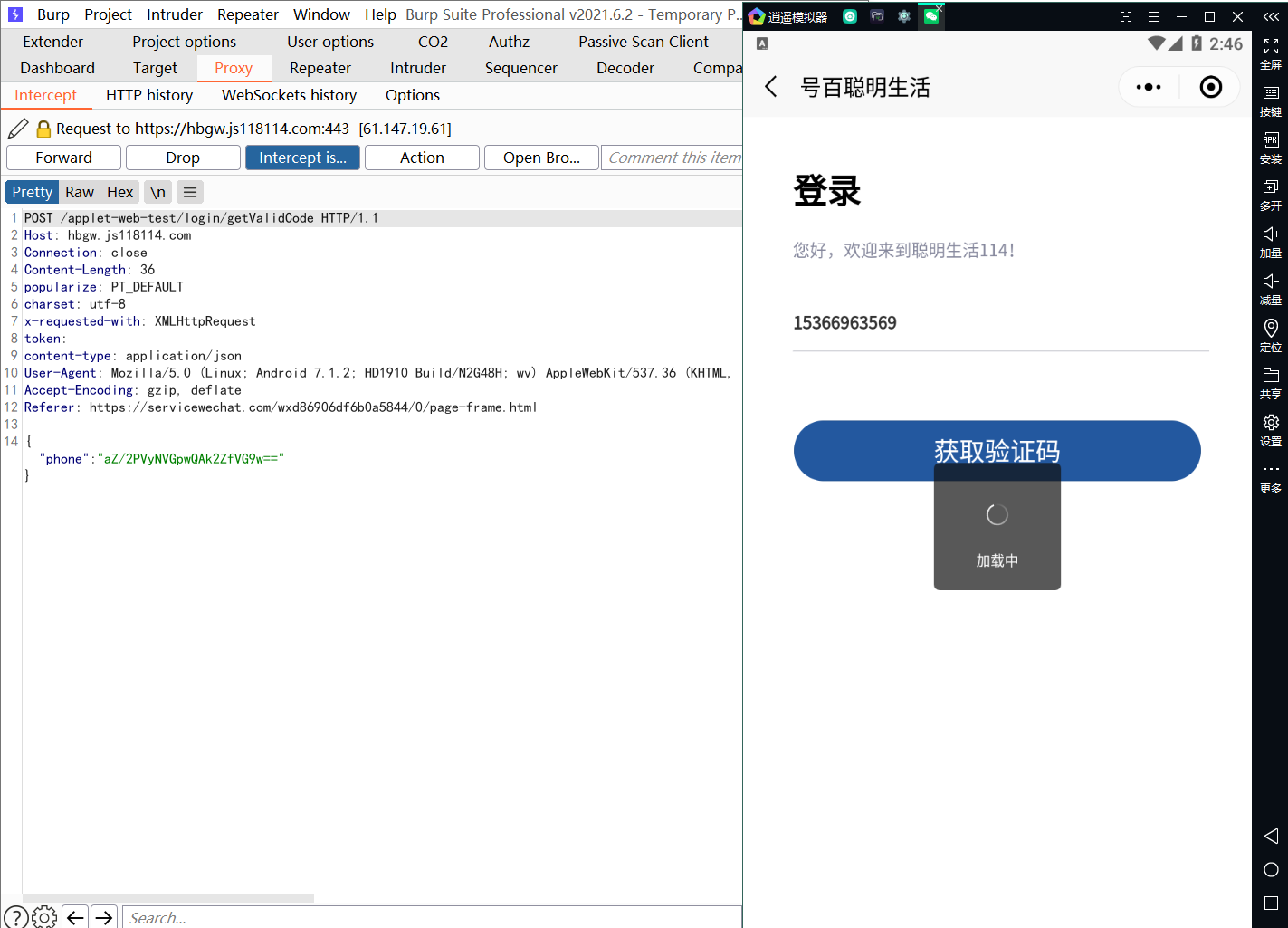Open Burp help question mark icon
This screenshot has width=1288, height=928.
click(15, 917)
